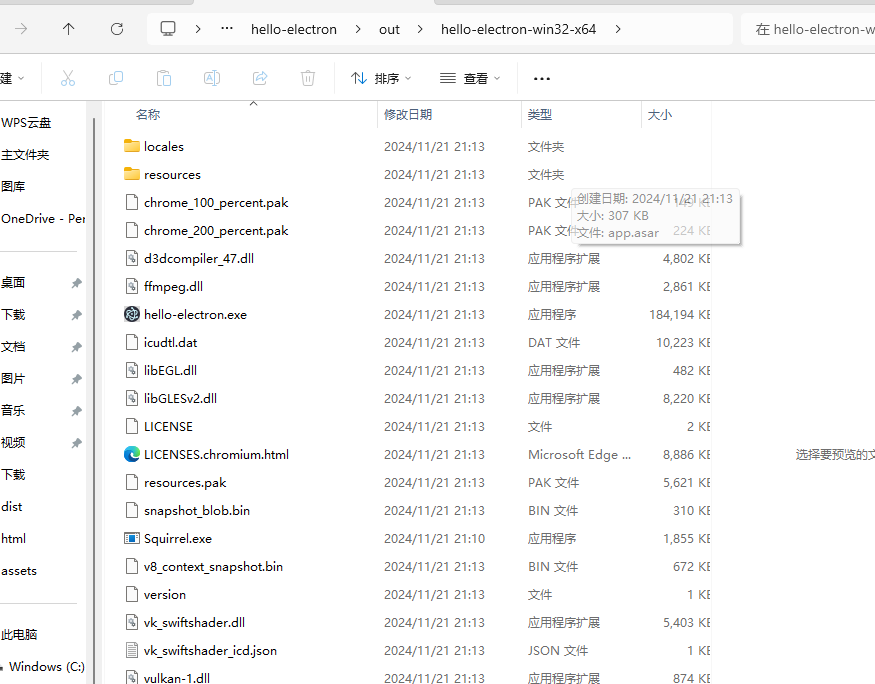Expand hidden path ellipsis in address bar
This screenshot has width=875, height=684.
point(227,28)
